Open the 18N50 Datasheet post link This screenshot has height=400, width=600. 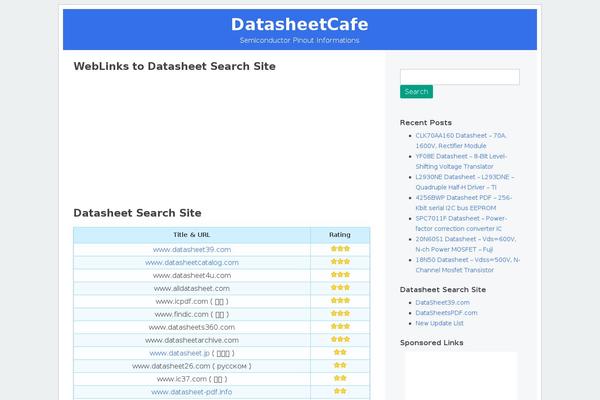[467, 265]
